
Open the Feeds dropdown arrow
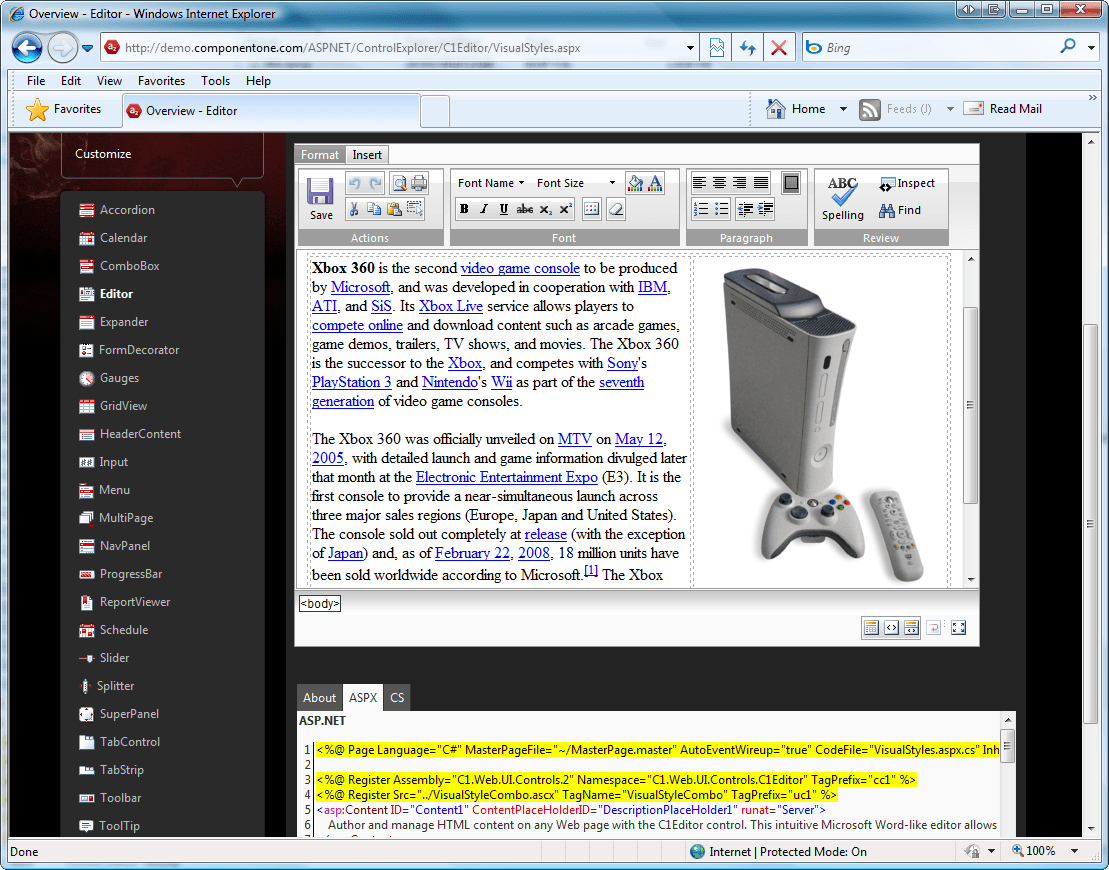(950, 109)
